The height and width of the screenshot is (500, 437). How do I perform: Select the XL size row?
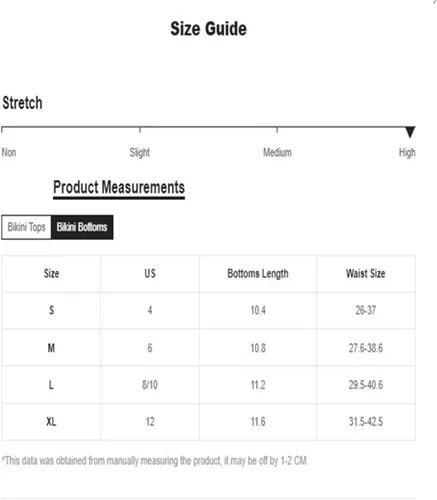click(x=209, y=422)
